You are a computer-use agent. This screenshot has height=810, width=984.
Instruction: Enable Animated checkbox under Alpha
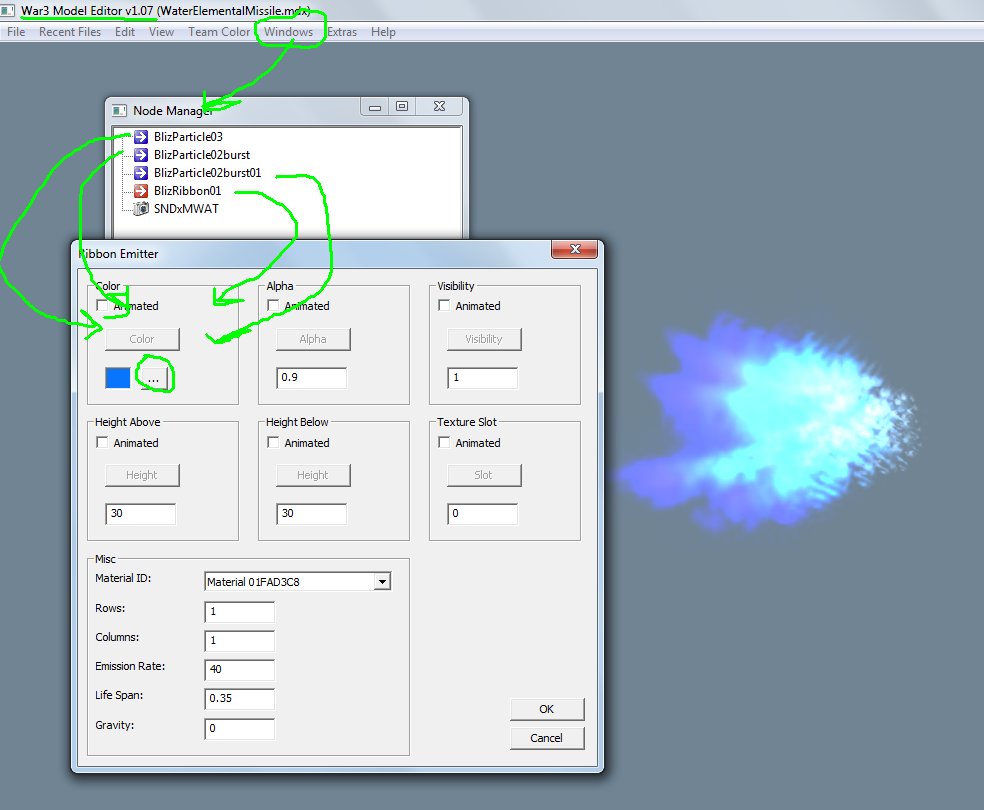273,305
